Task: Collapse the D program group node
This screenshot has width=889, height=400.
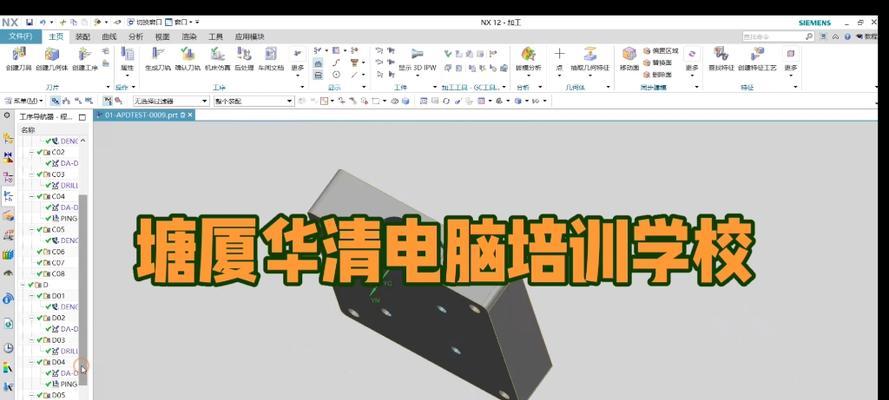Action: tap(24, 285)
